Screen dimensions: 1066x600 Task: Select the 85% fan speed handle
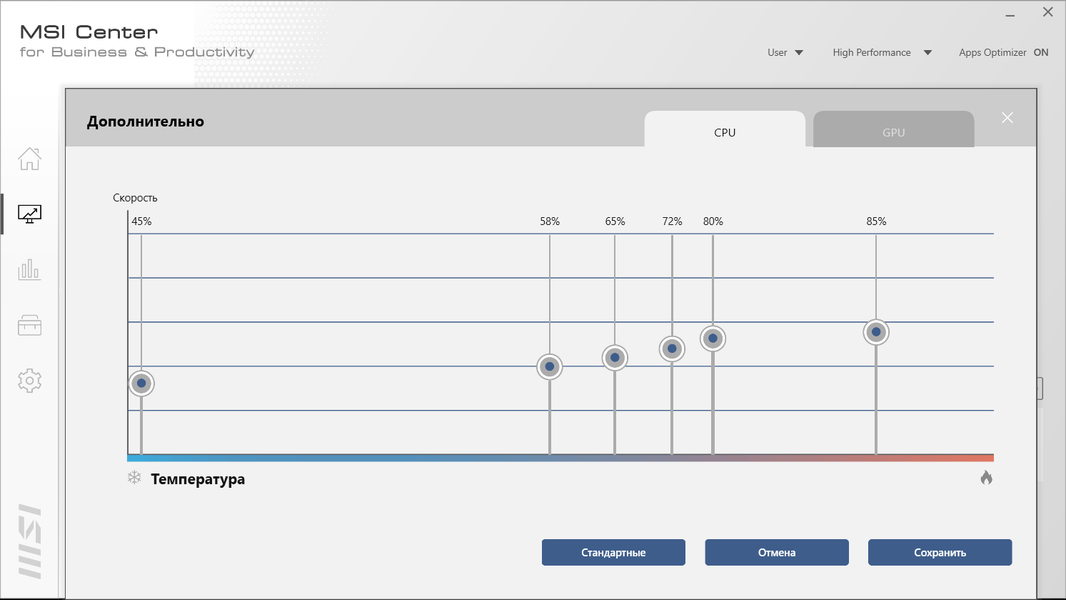point(876,332)
